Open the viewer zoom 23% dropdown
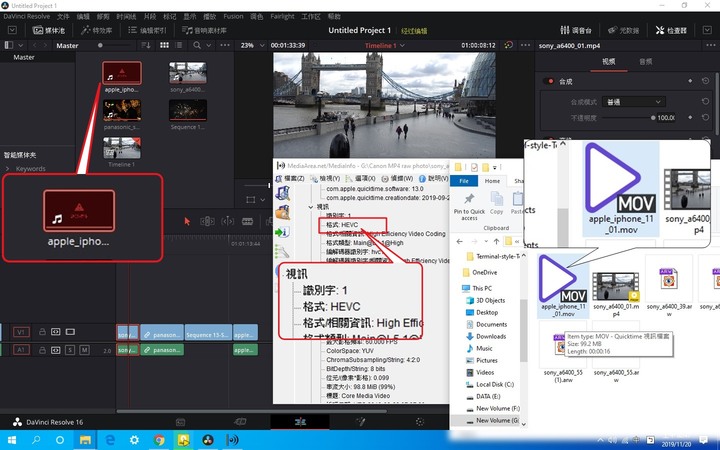Image resolution: width=720 pixels, height=450 pixels. pyautogui.click(x=253, y=45)
